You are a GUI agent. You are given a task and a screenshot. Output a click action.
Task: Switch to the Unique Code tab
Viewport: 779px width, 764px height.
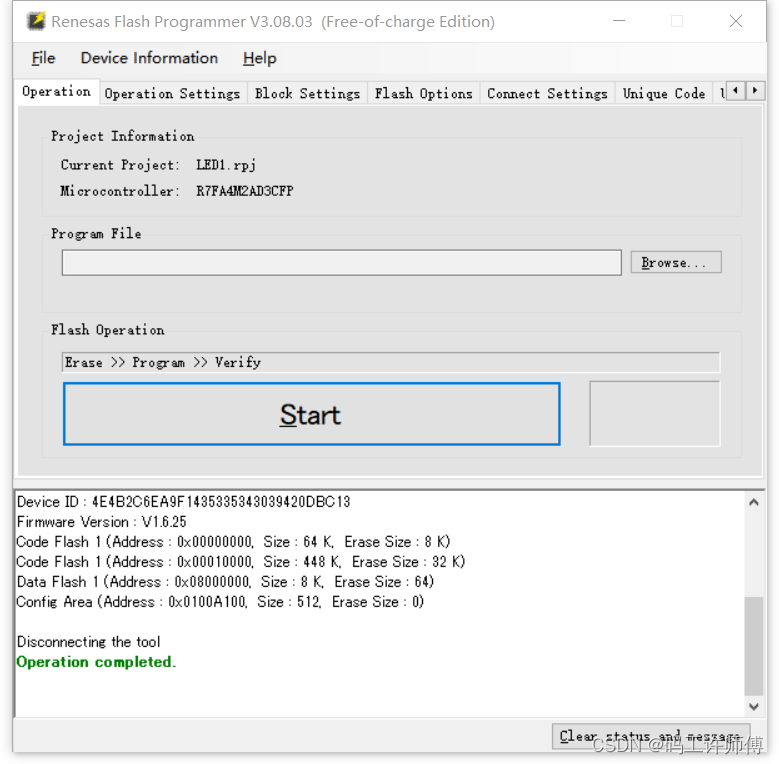[664, 93]
